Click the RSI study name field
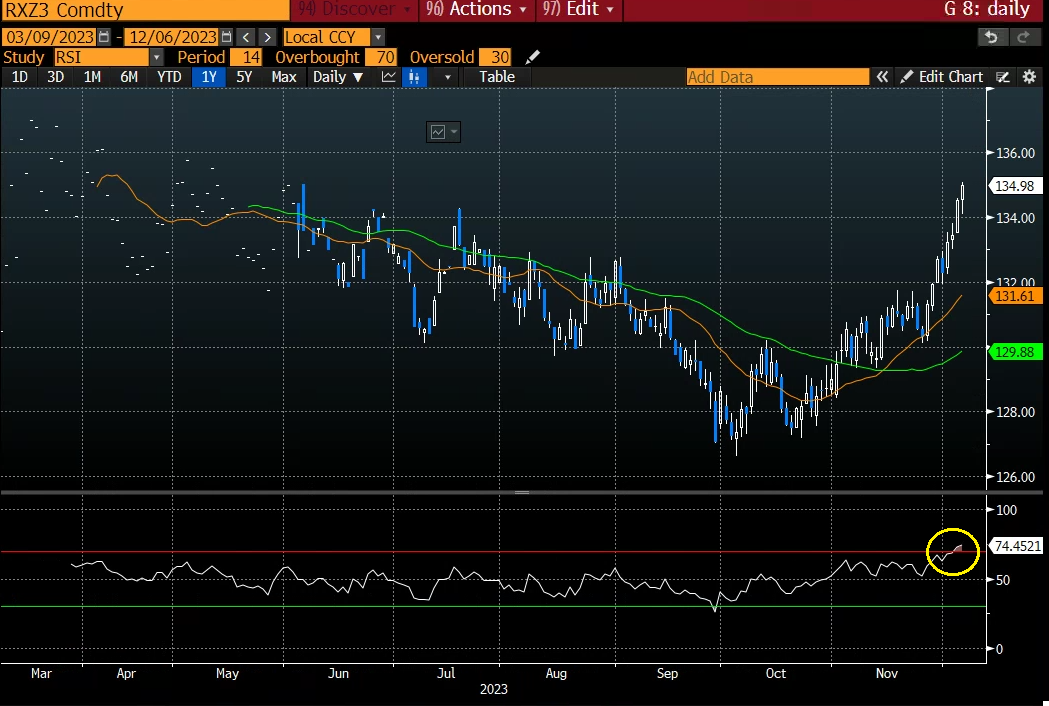 102,58
